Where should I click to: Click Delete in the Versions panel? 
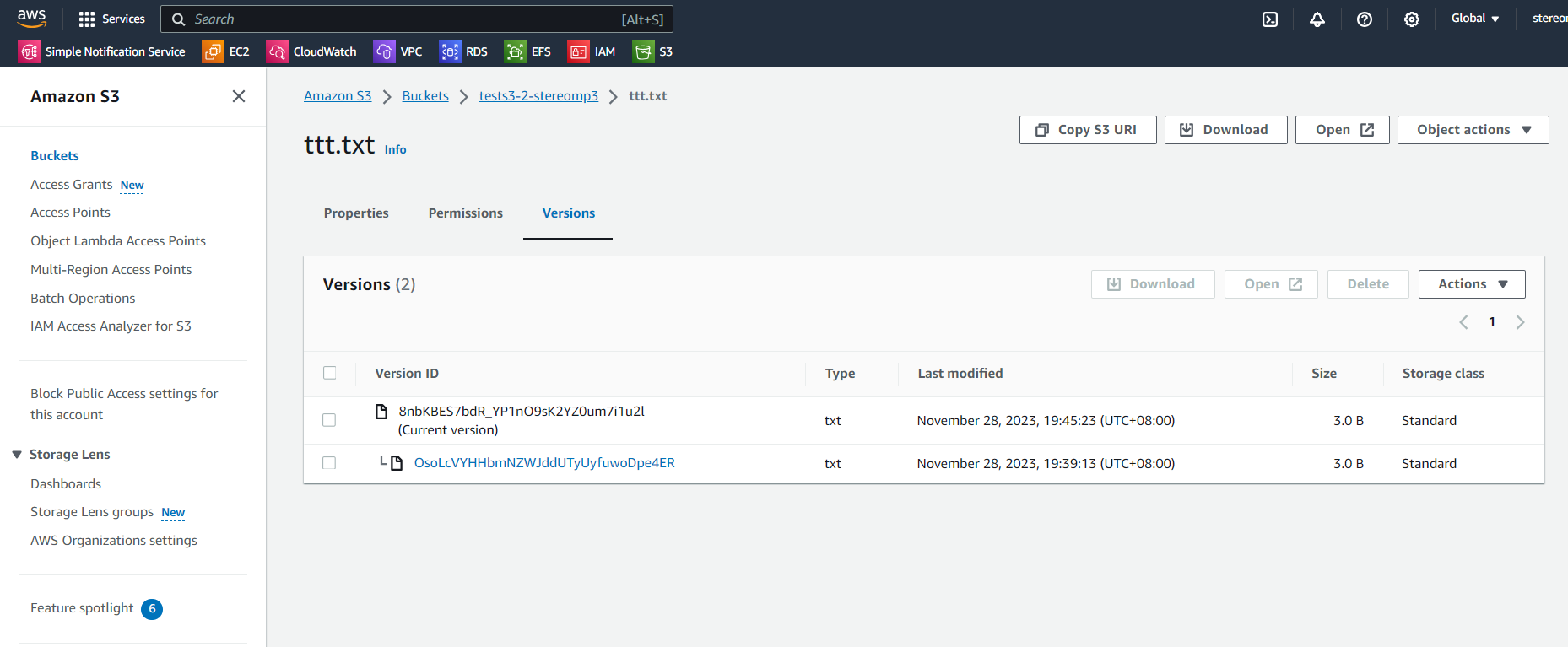click(1368, 284)
